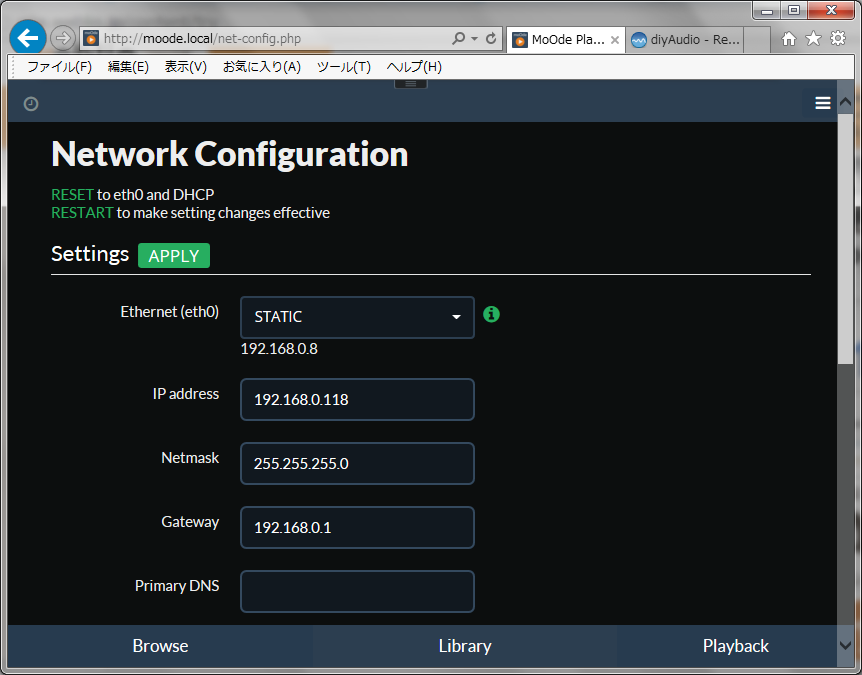Open the お気に入り(A) menu
Image resolution: width=862 pixels, height=675 pixels.
262,67
